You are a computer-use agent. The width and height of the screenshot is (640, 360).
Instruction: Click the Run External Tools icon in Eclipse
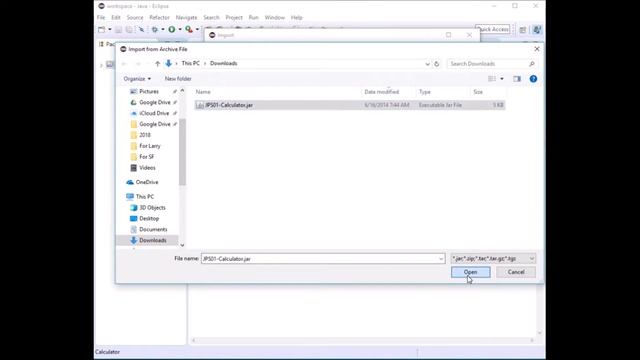coord(189,29)
